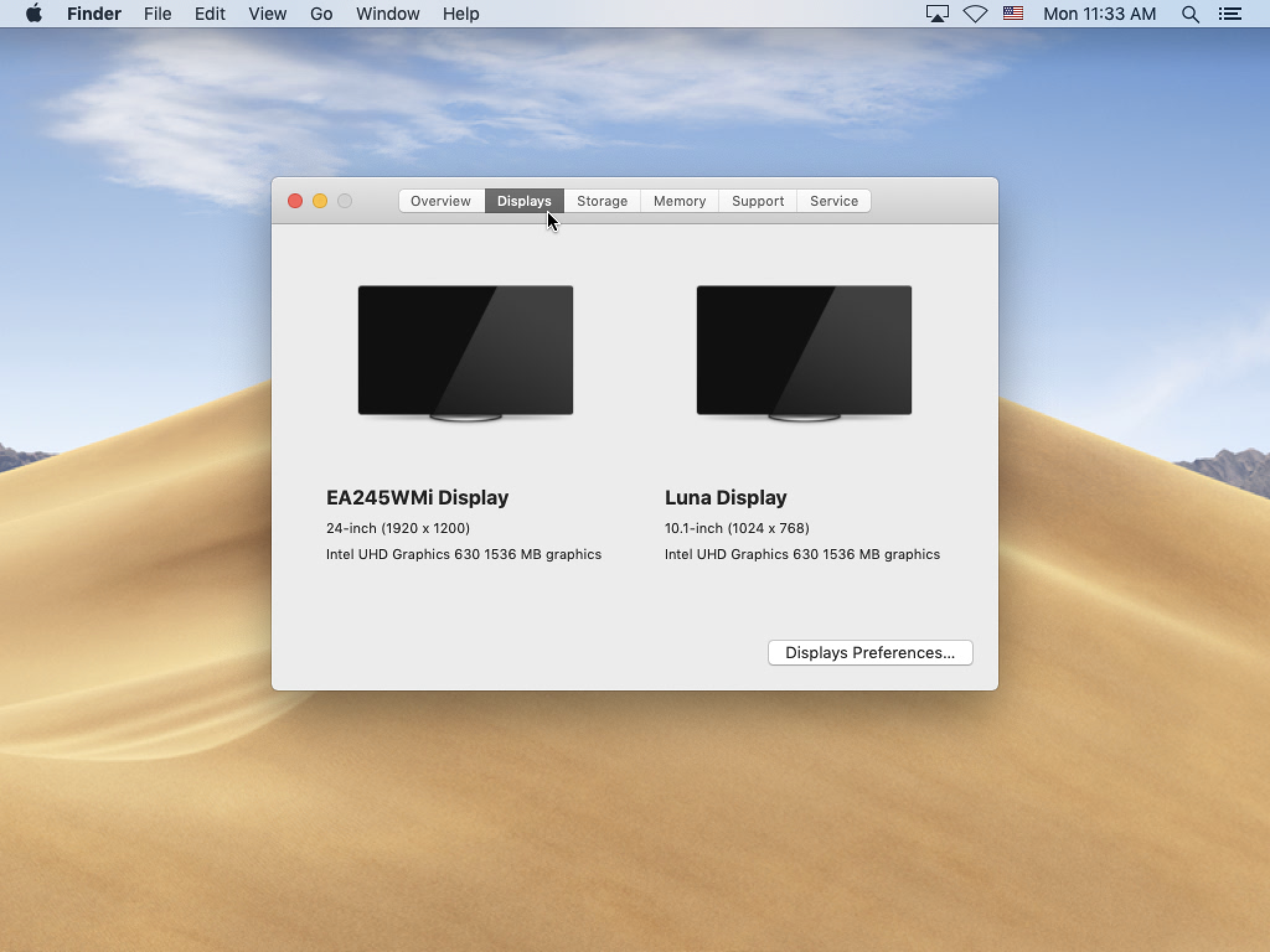Click the Wi-Fi status icon
Viewport: 1270px width, 952px height.
975,14
